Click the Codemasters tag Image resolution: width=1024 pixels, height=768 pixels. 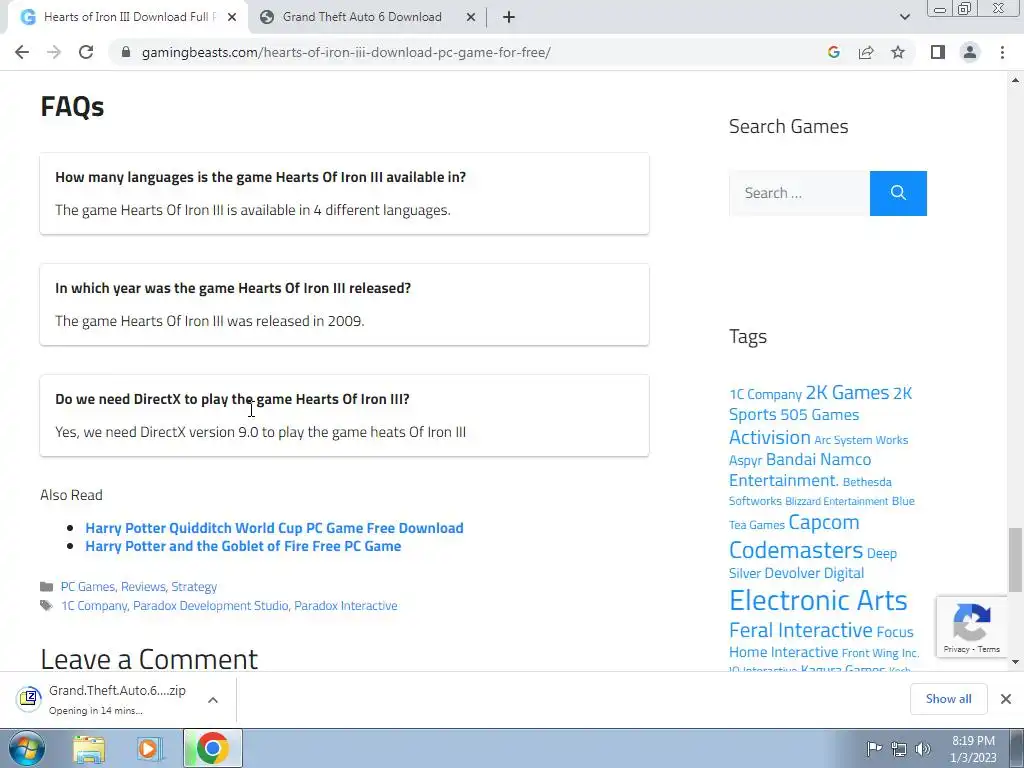pyautogui.click(x=796, y=550)
